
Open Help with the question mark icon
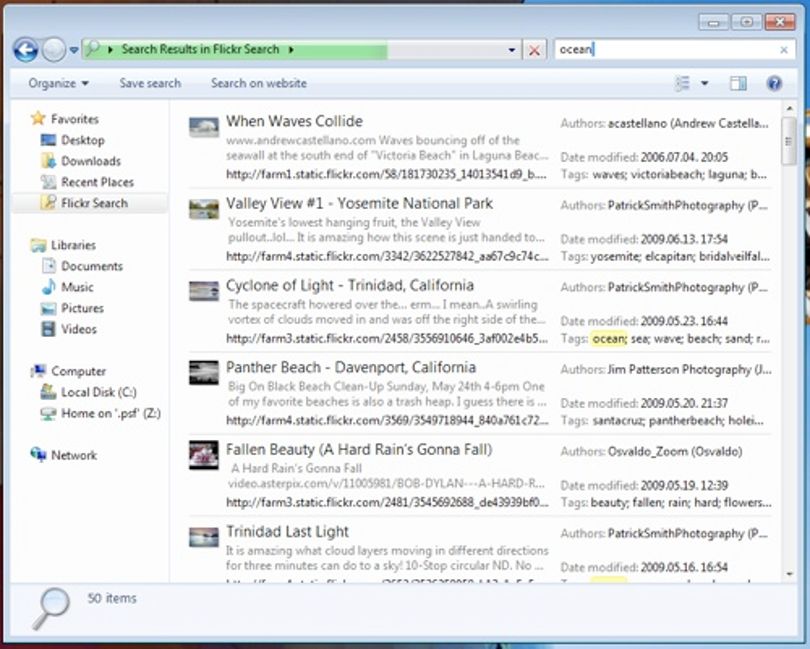[774, 83]
